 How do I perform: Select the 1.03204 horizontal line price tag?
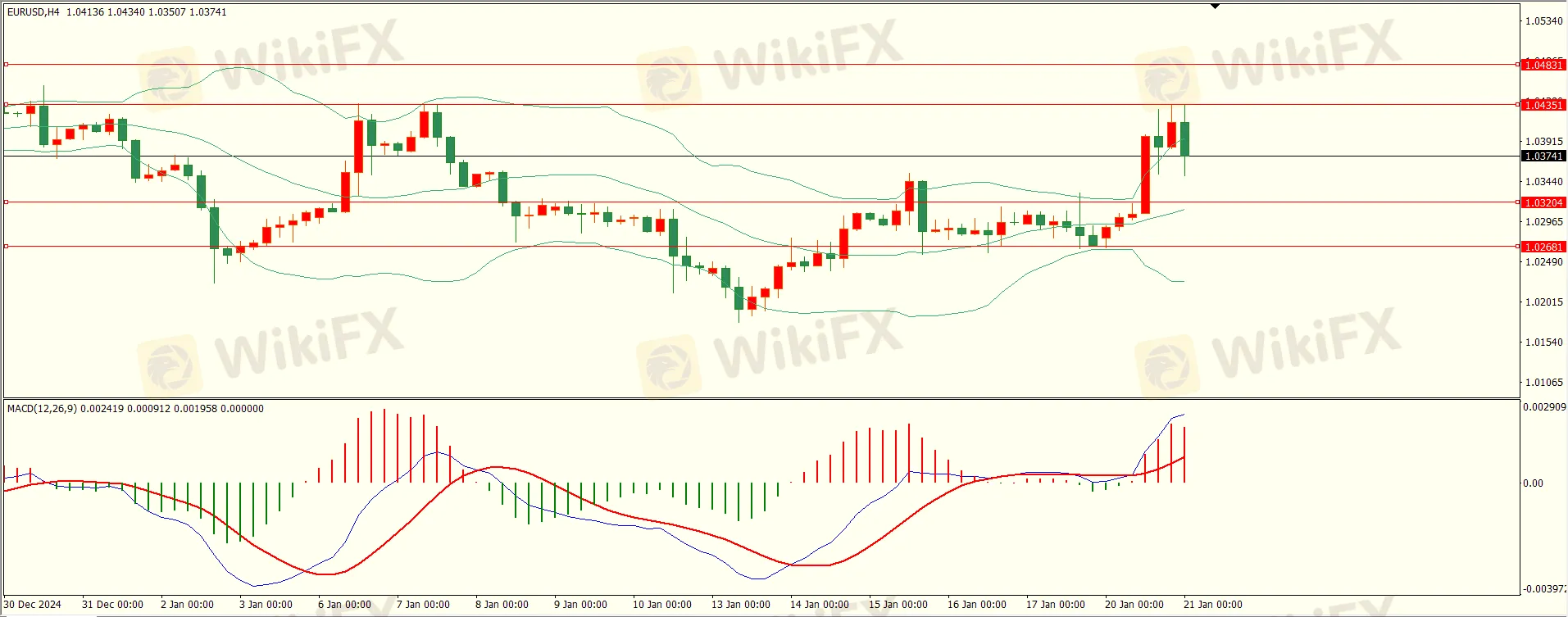(1543, 202)
